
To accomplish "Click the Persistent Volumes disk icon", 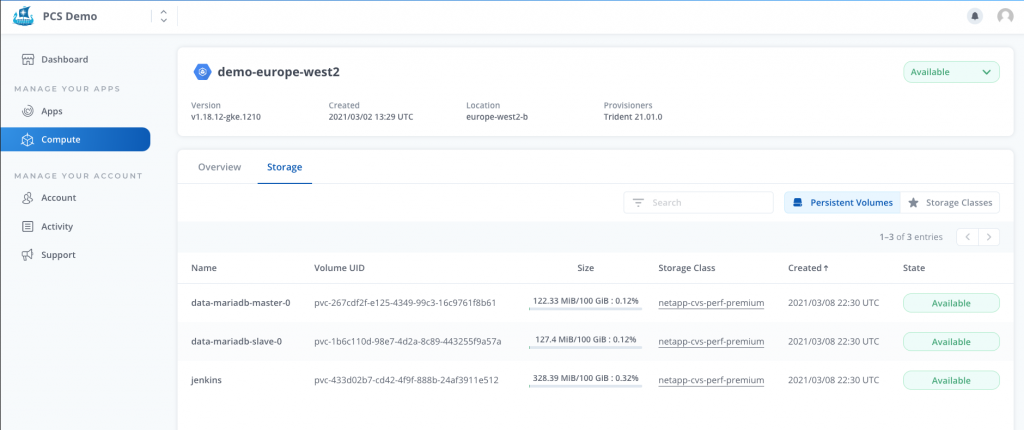I will [x=797, y=203].
